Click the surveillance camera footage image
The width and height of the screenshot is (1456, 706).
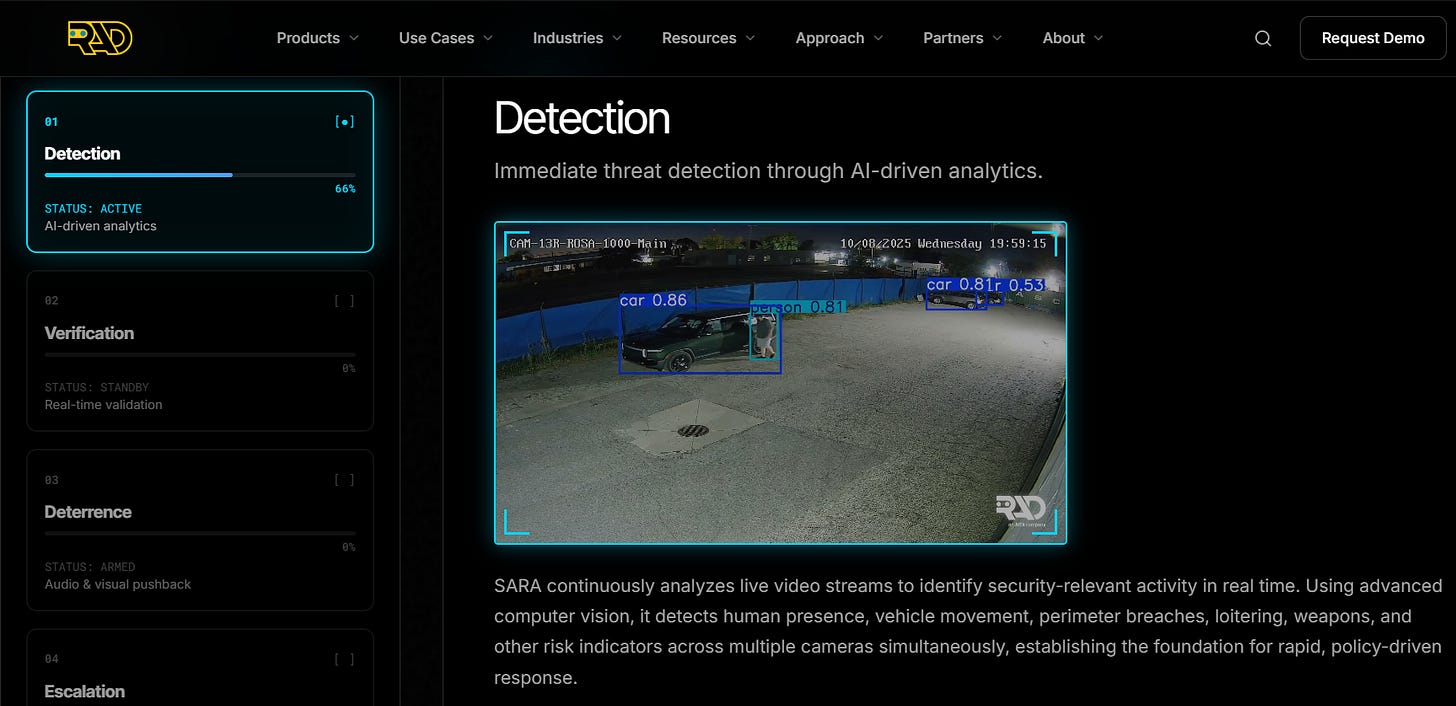click(781, 383)
